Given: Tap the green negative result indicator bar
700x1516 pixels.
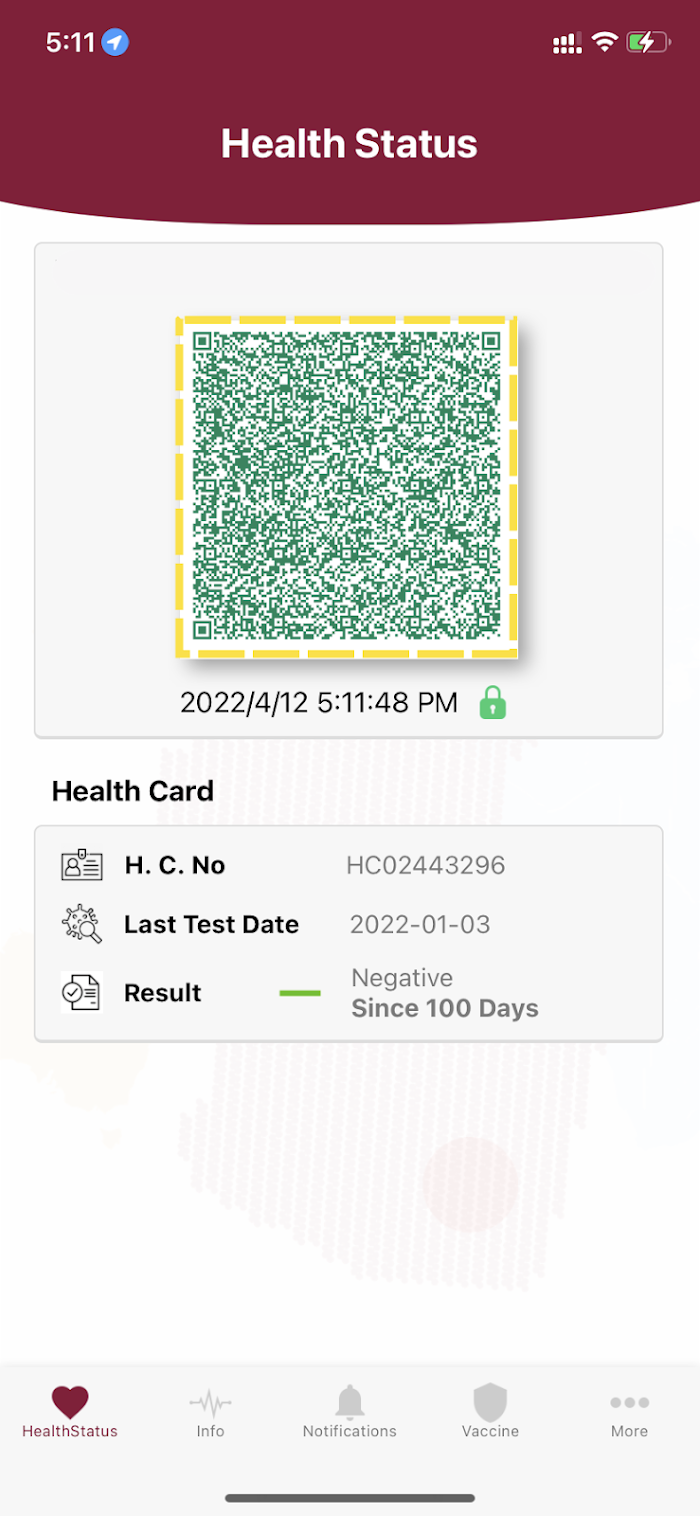Looking at the screenshot, I should [300, 993].
